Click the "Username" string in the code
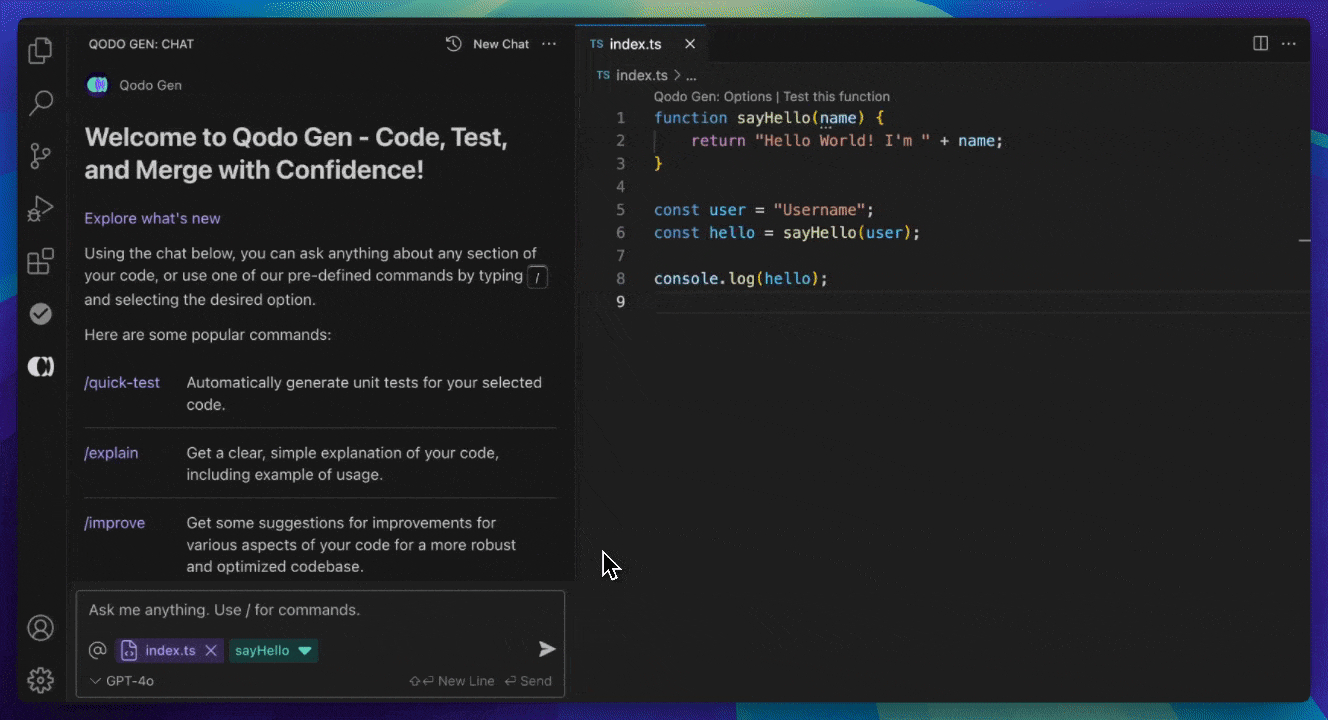The height and width of the screenshot is (720, 1328). click(819, 210)
